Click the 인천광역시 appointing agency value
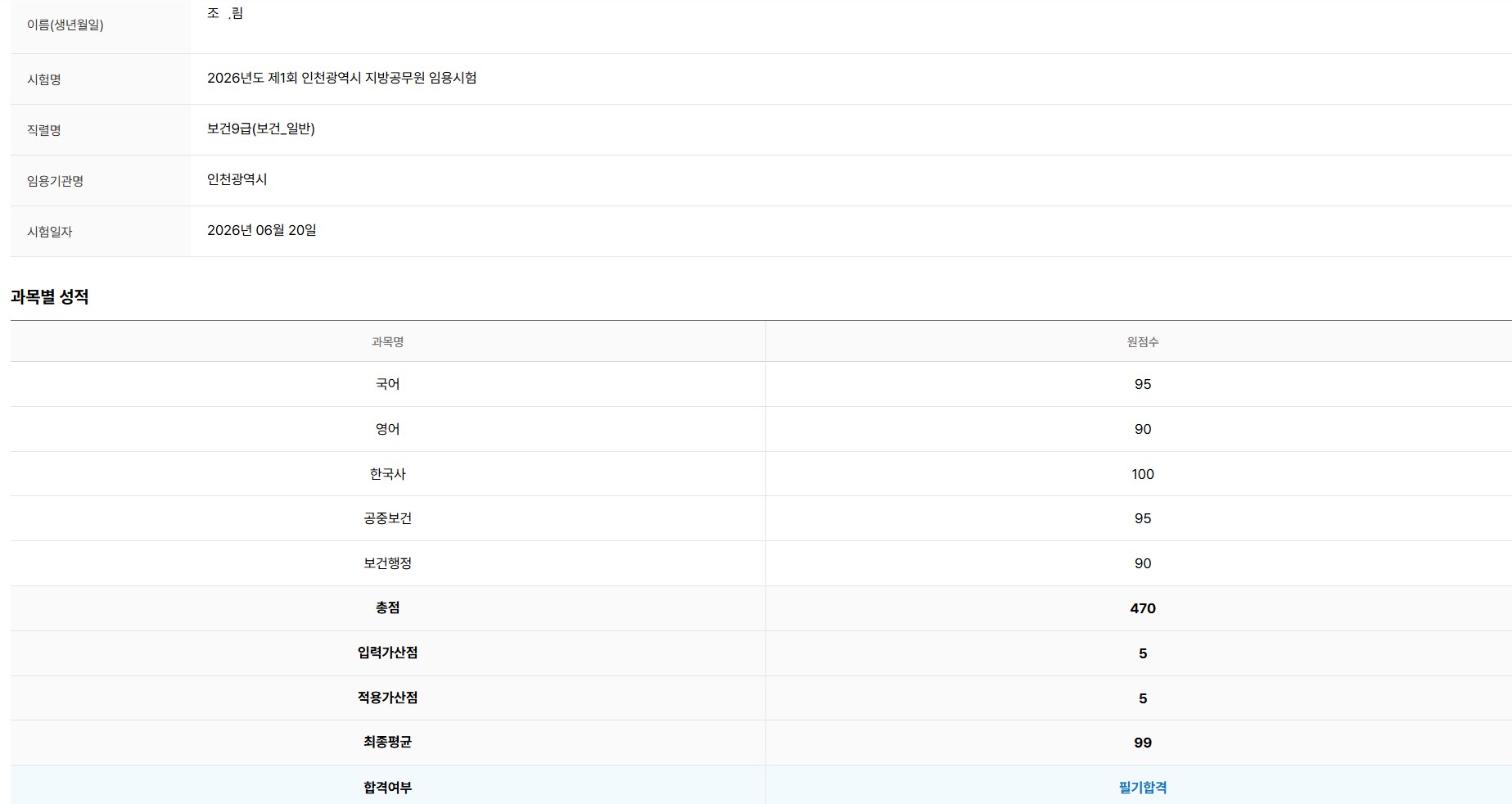Viewport: 1512px width, 804px height. click(237, 179)
